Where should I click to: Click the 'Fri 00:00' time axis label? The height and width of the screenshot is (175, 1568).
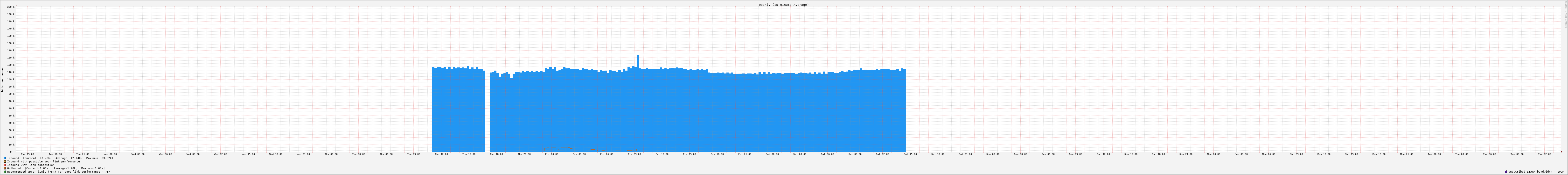coord(551,154)
